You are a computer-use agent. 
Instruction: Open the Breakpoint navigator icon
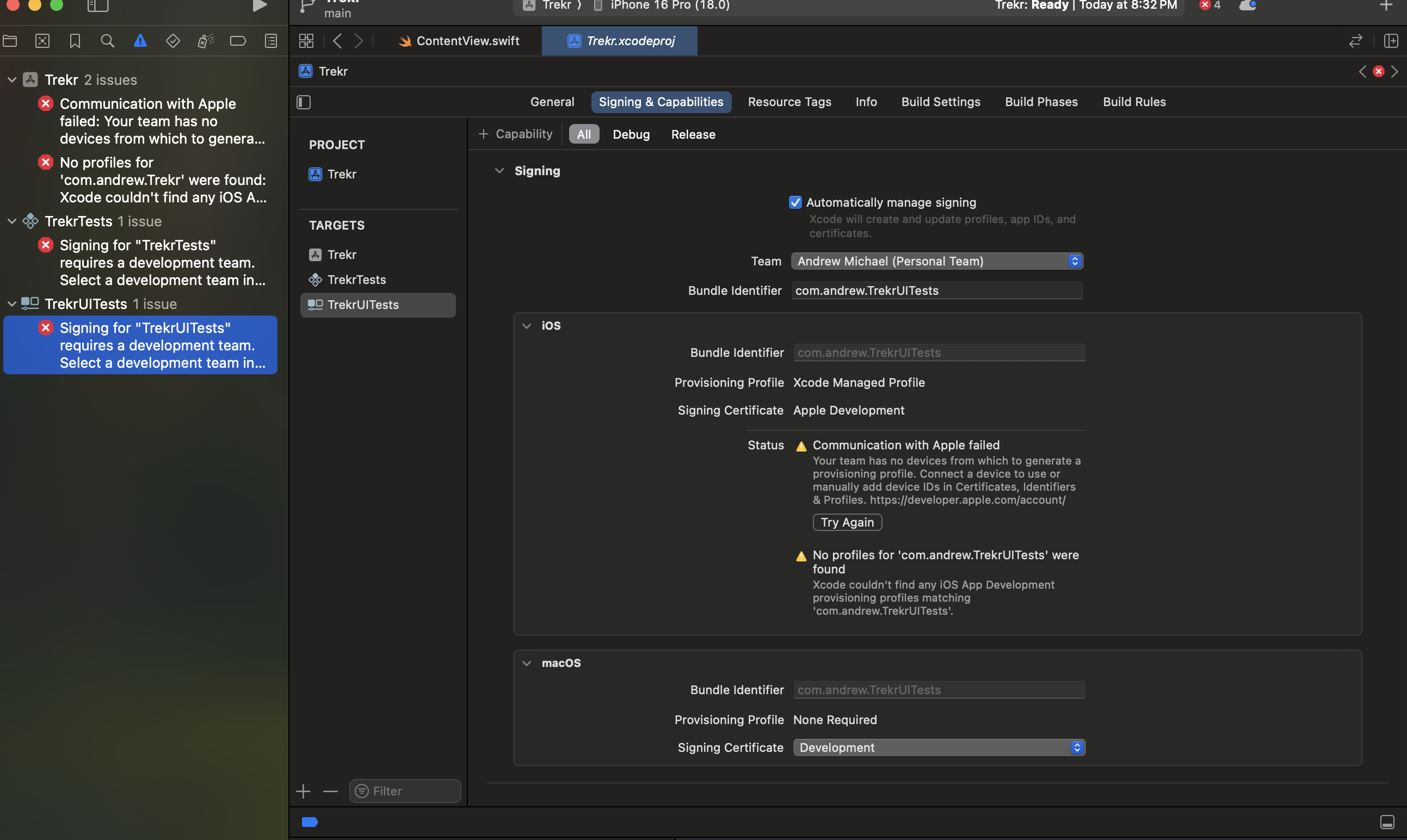(x=238, y=41)
